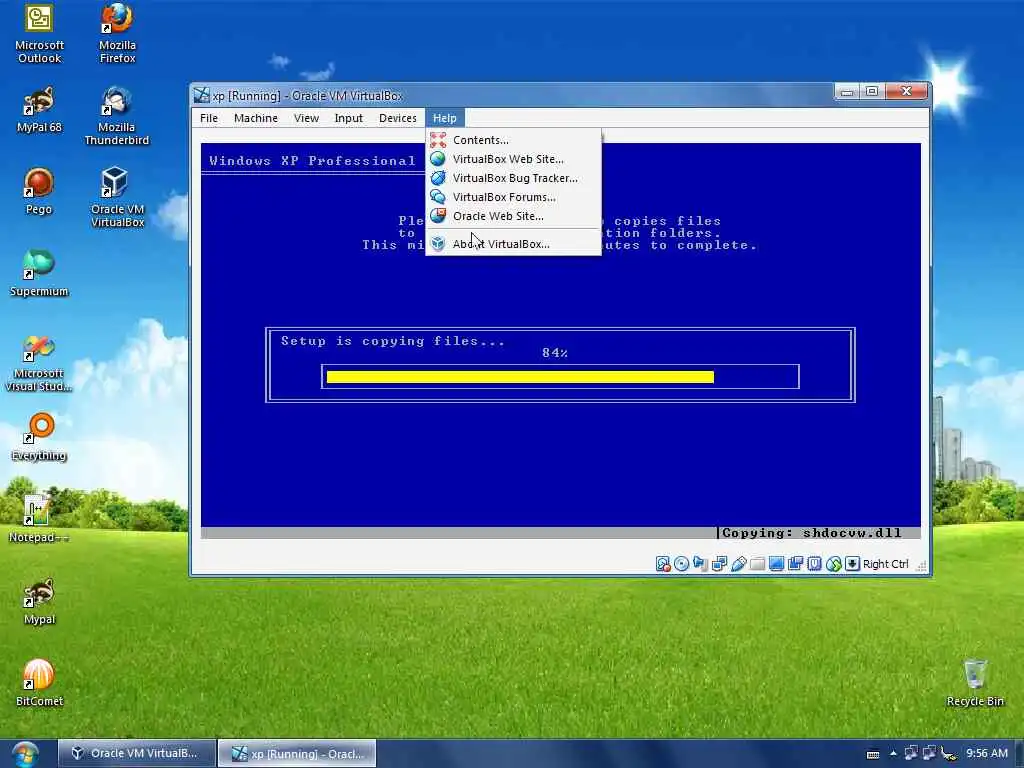This screenshot has width=1024, height=768.
Task: Choose VirtualBox Bug Tracker... menu entry
Action: [513, 178]
